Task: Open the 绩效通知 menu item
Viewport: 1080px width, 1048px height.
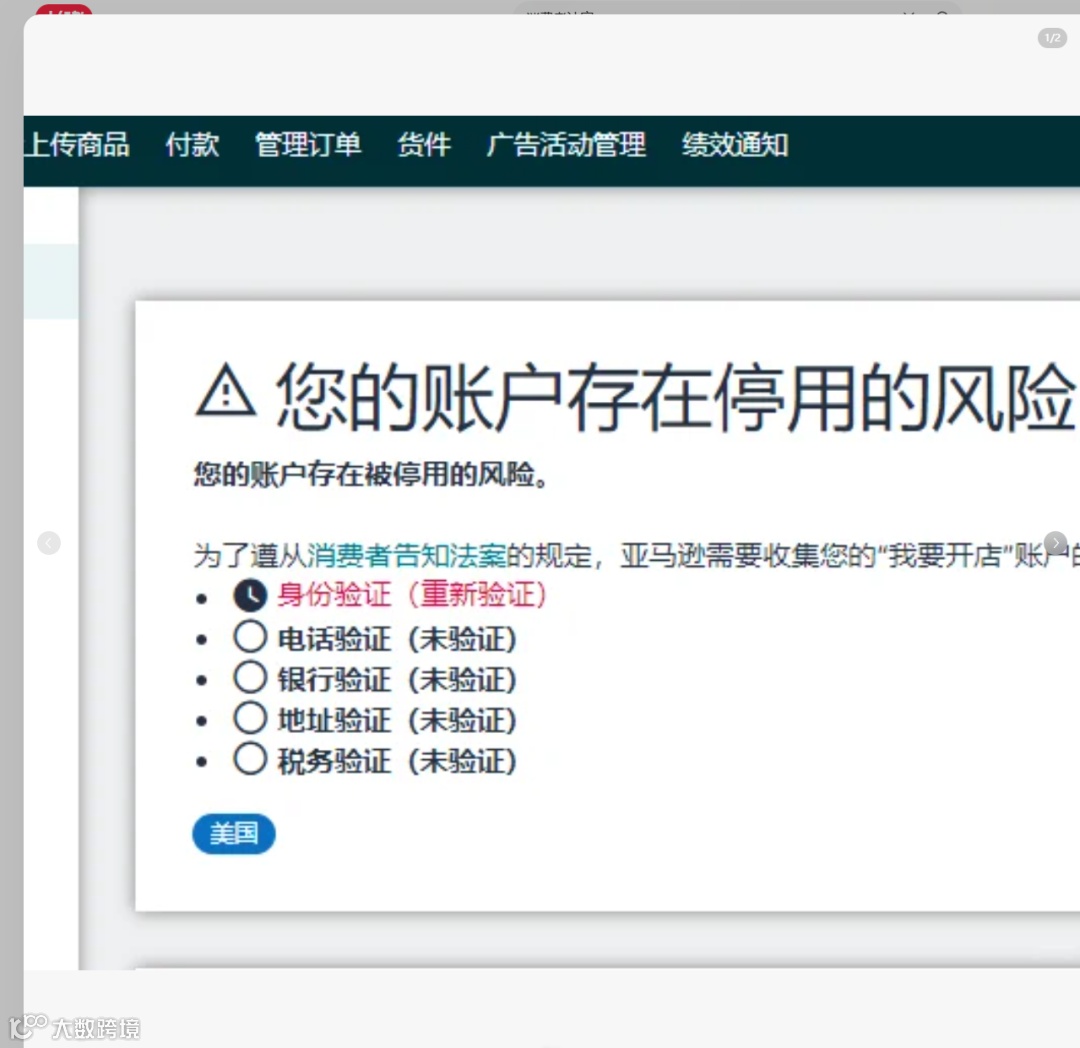Action: 735,145
